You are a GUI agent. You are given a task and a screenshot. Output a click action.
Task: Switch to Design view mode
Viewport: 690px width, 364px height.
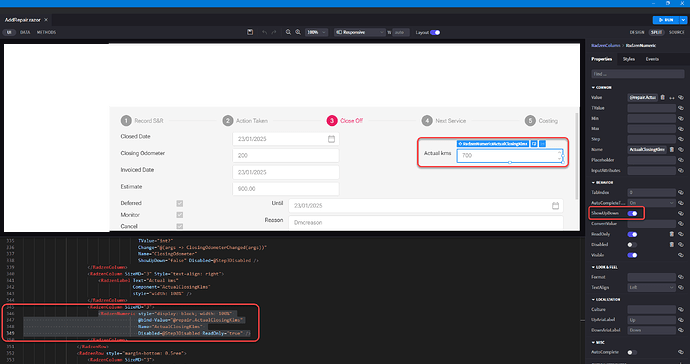[x=637, y=32]
